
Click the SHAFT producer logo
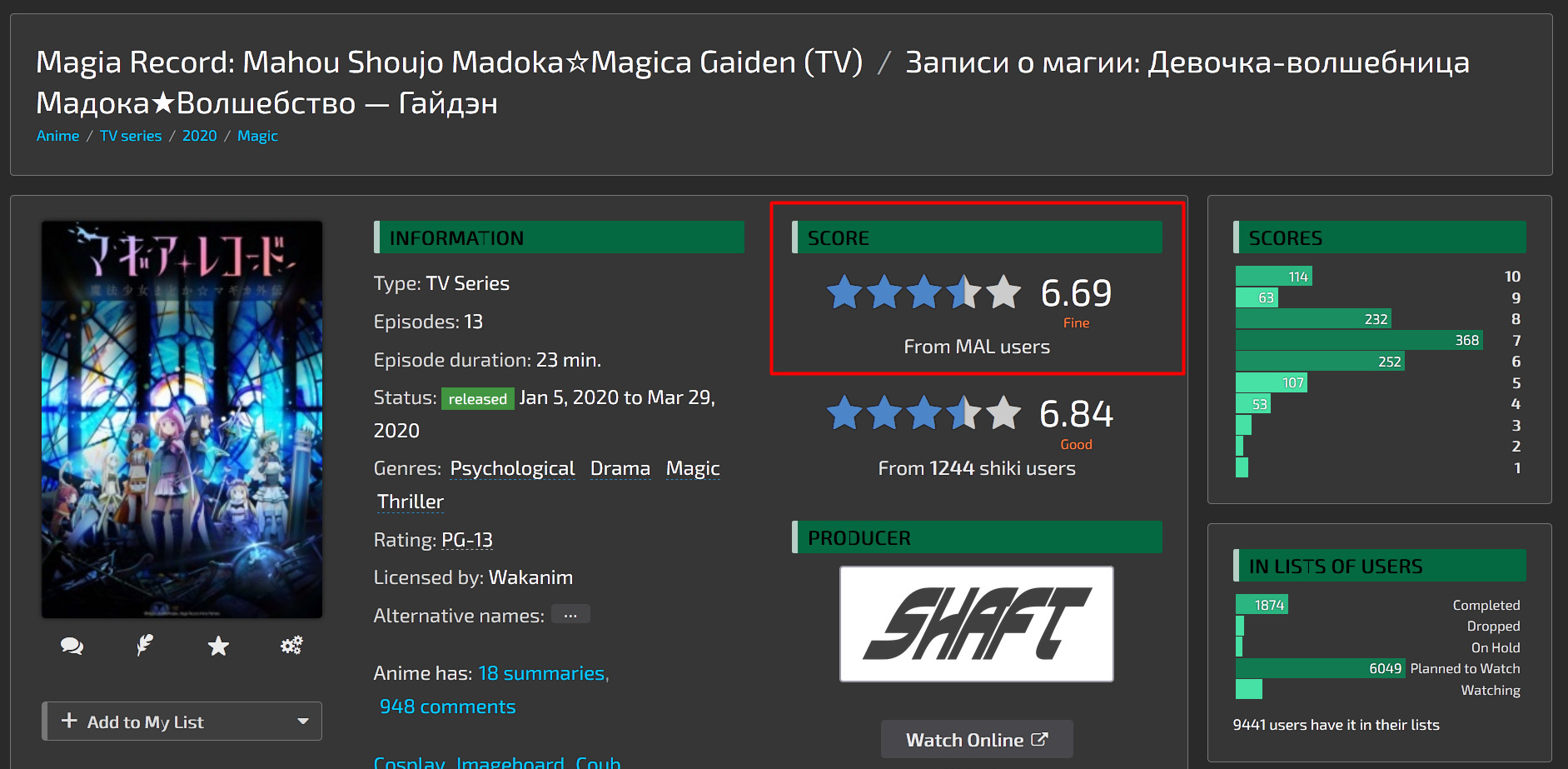(977, 624)
